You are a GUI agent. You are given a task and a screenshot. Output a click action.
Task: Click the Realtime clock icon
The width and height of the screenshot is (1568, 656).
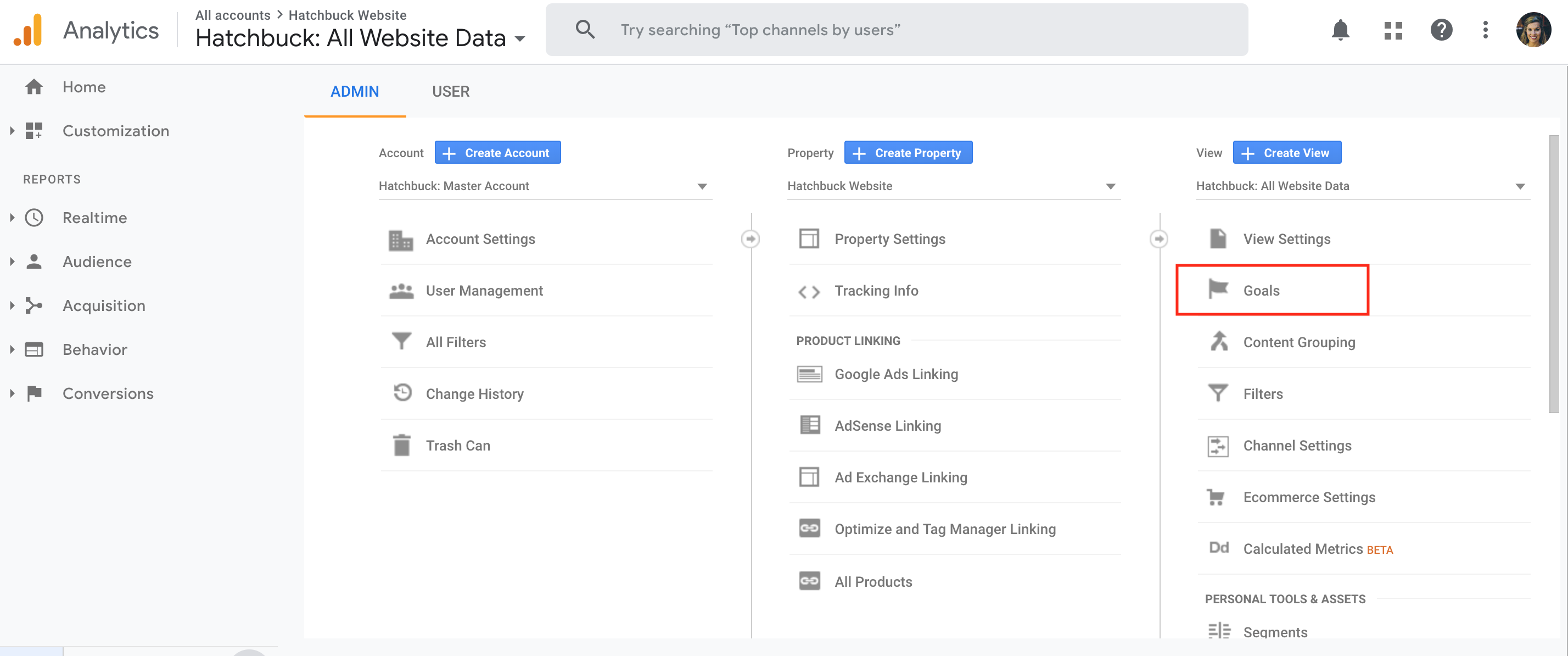click(x=34, y=218)
